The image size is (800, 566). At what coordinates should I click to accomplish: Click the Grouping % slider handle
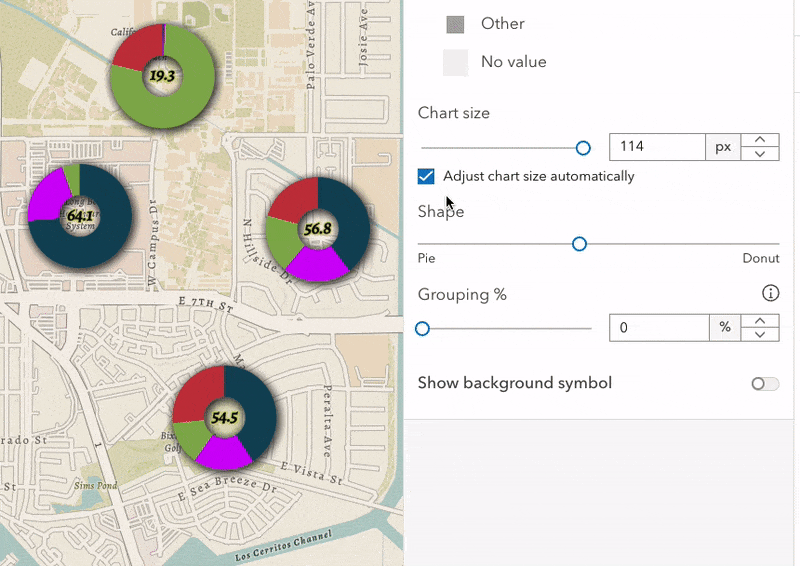422,328
